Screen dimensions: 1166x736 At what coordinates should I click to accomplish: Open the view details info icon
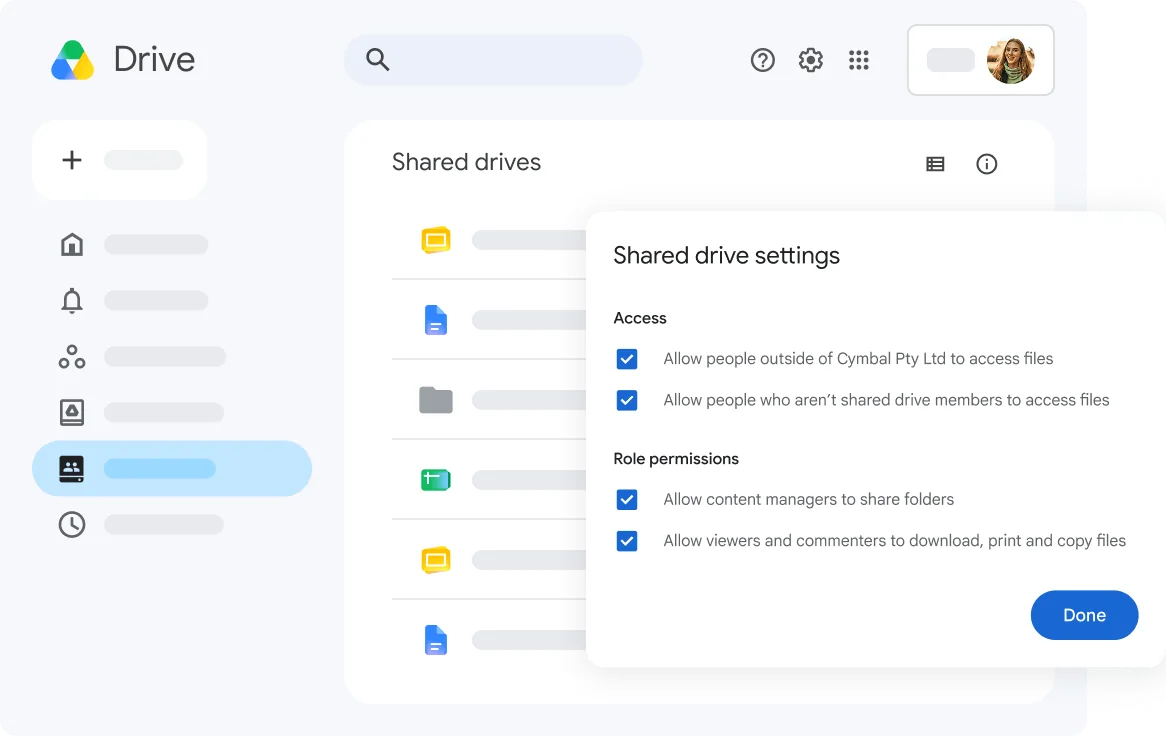pos(986,164)
